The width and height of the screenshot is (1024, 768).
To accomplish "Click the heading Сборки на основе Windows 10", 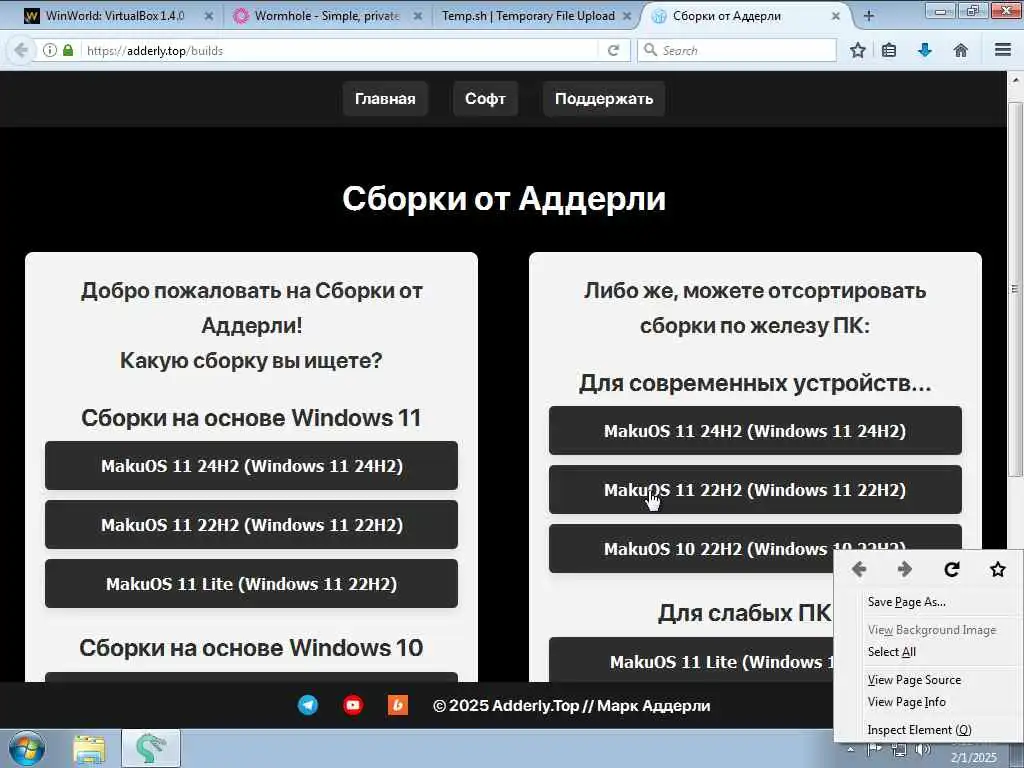I will coord(251,648).
